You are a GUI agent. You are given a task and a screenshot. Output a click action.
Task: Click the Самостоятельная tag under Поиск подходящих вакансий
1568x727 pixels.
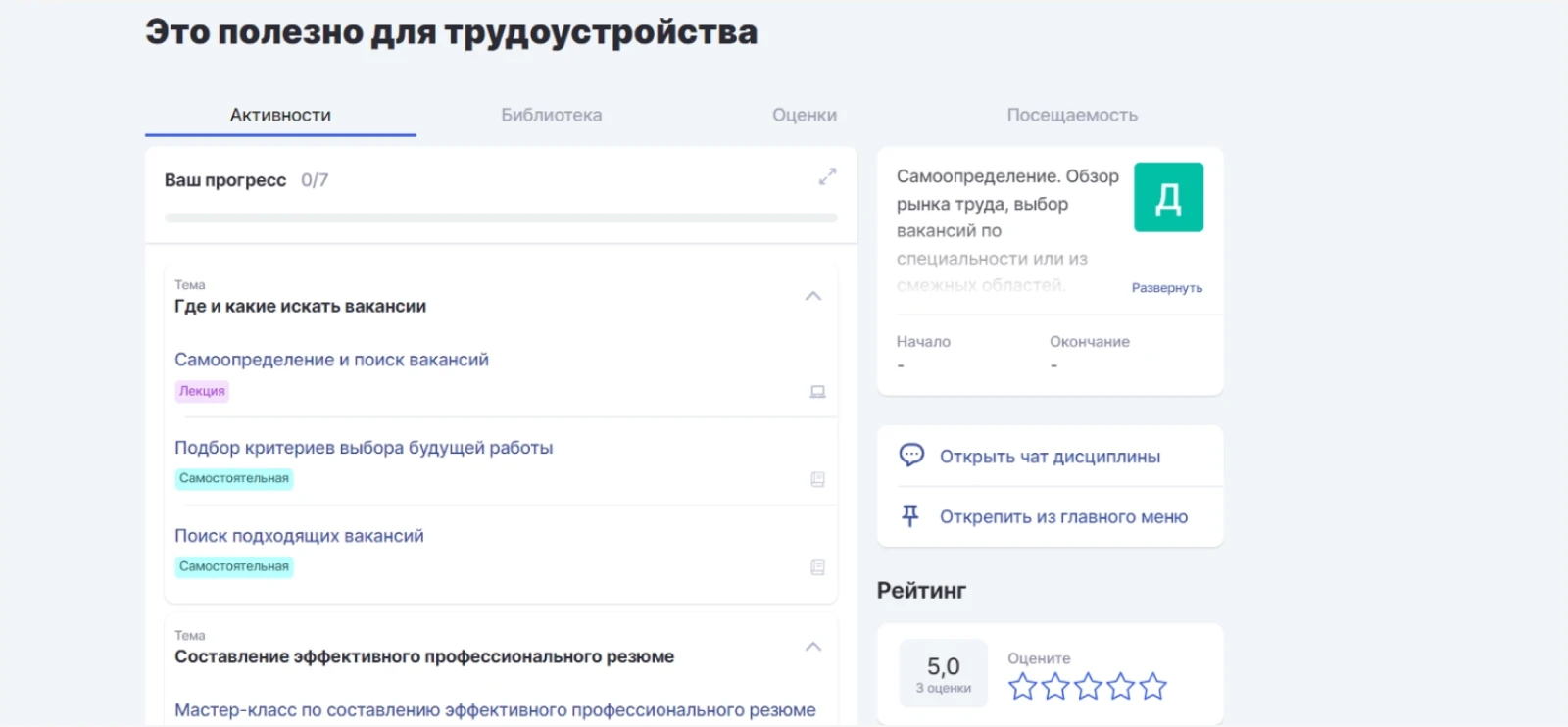pos(234,566)
